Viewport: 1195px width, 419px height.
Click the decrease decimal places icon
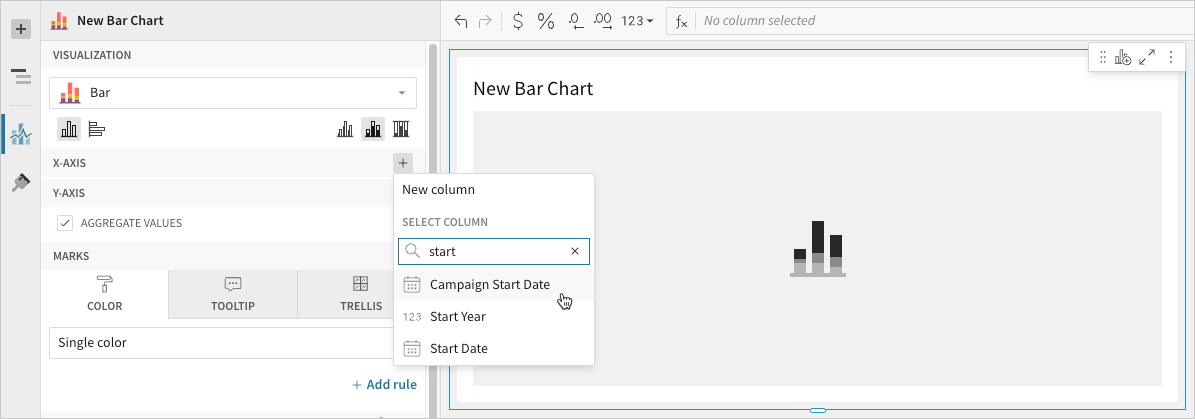coord(575,21)
